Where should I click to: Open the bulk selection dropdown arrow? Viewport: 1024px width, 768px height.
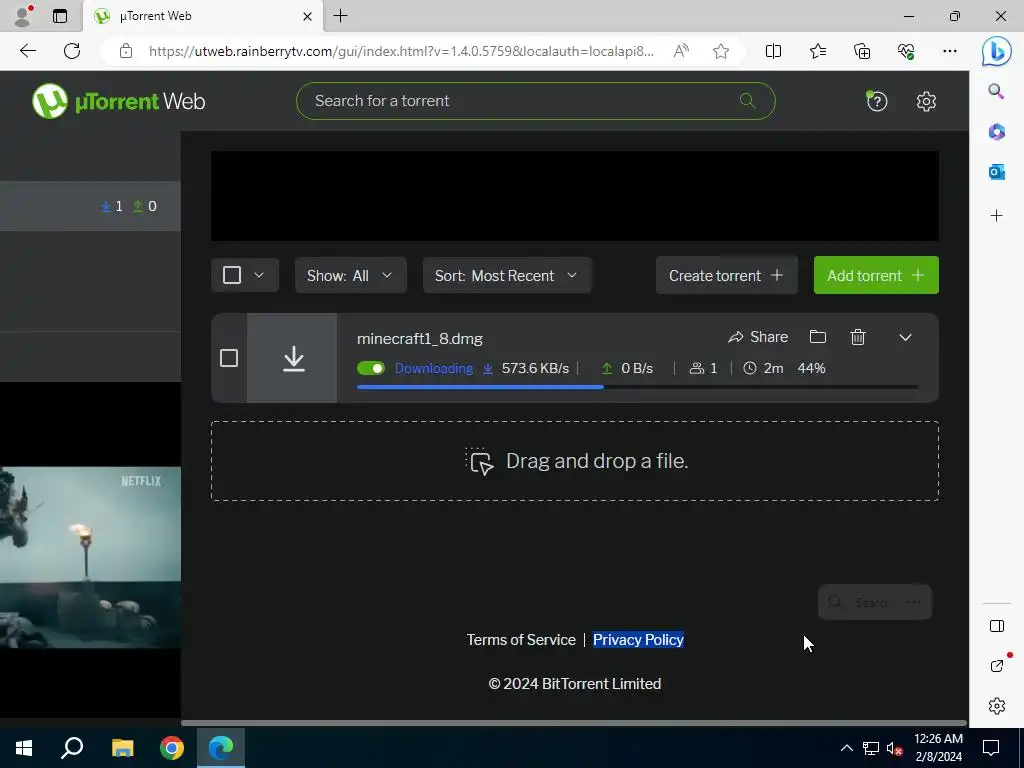point(259,275)
